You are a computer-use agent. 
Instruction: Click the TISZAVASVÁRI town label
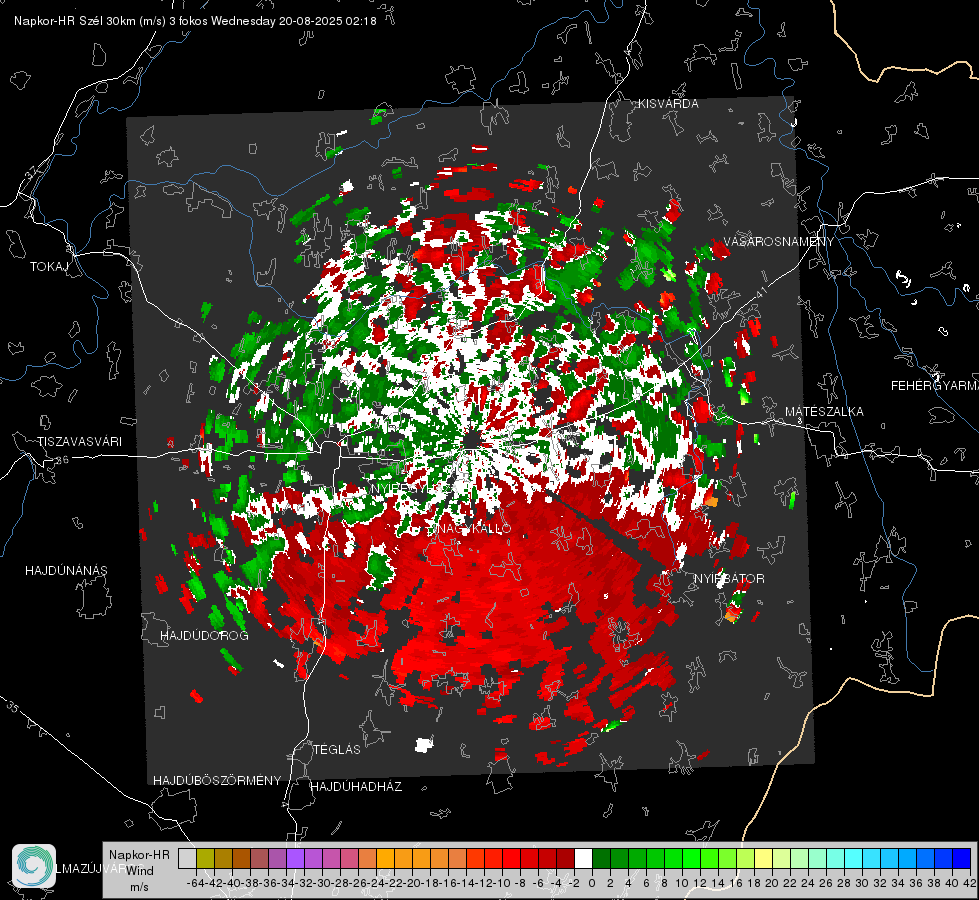(79, 442)
